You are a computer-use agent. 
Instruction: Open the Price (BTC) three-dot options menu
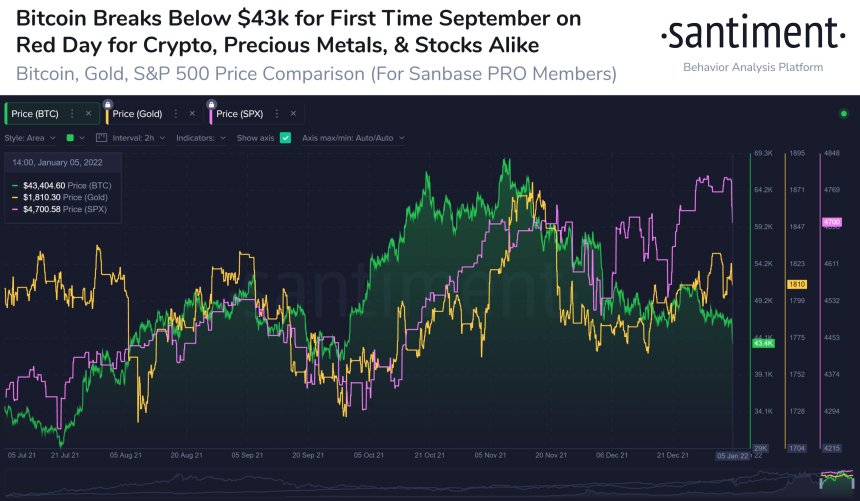point(72,114)
